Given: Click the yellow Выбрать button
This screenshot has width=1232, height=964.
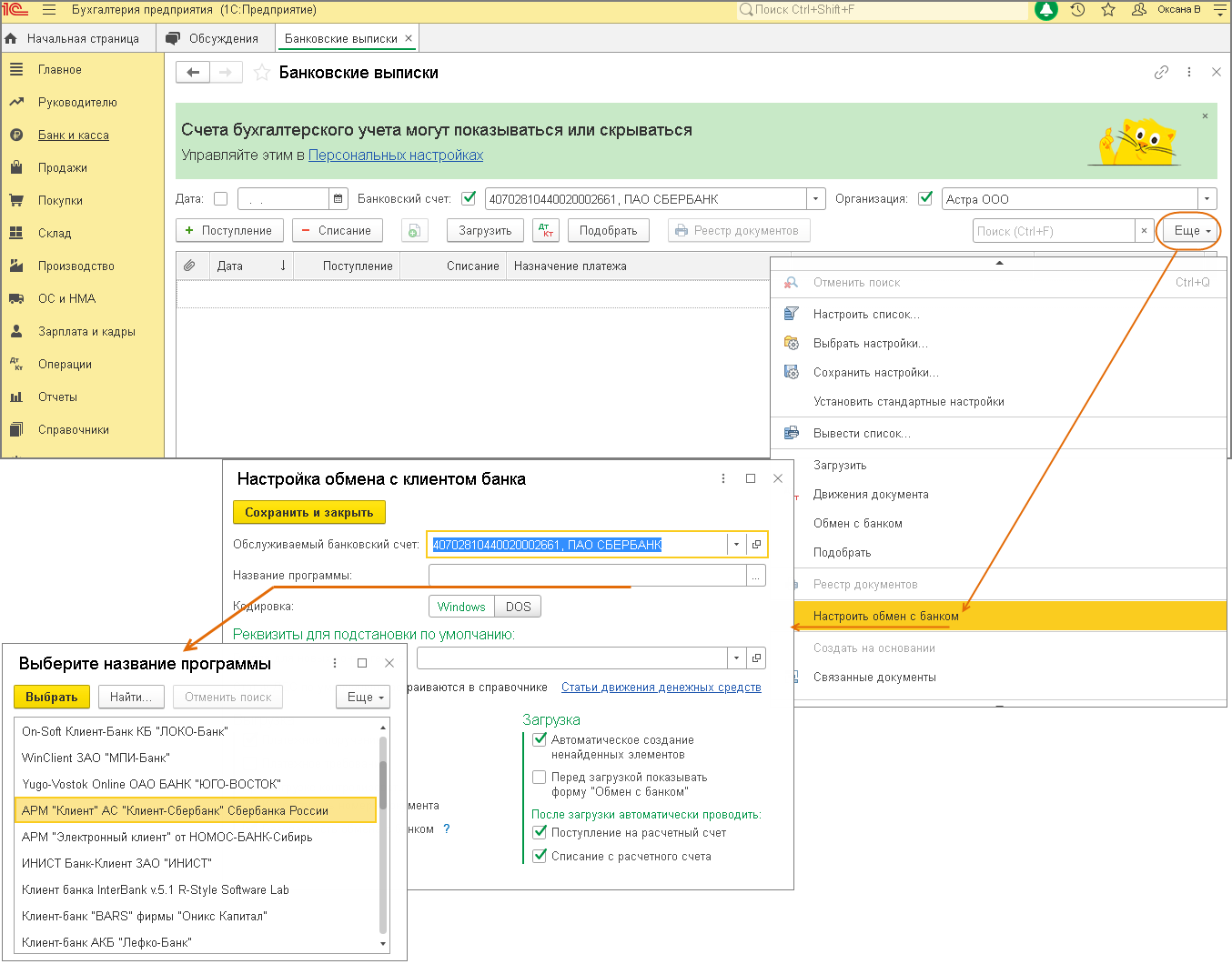Looking at the screenshot, I should 52,697.
